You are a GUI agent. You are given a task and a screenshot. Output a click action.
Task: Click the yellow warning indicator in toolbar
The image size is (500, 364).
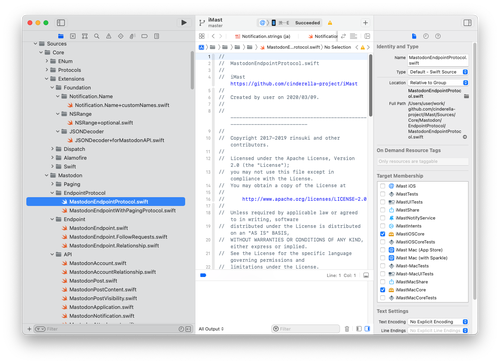(330, 23)
